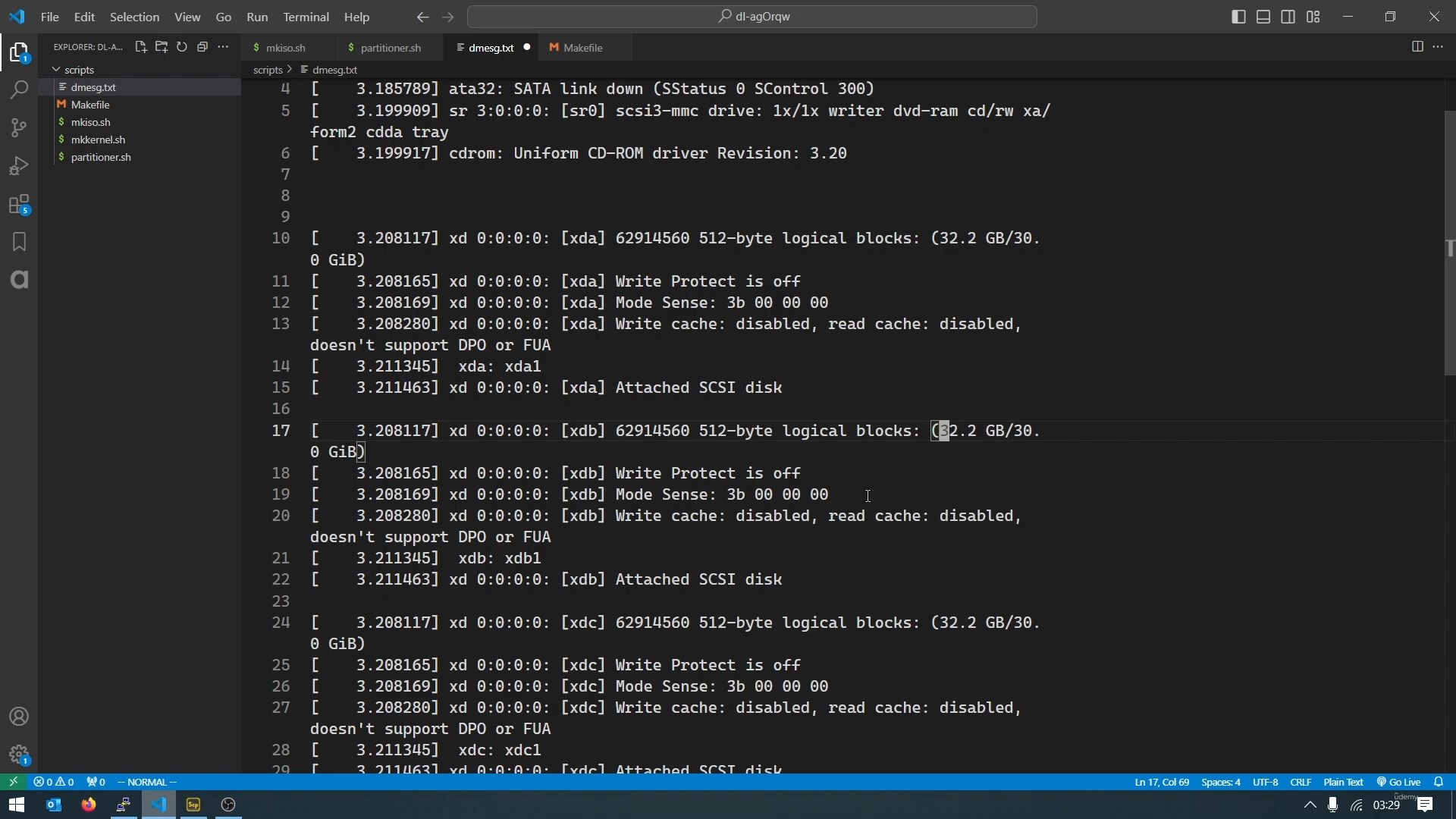
Task: Go forward in navigation history
Action: click(448, 17)
